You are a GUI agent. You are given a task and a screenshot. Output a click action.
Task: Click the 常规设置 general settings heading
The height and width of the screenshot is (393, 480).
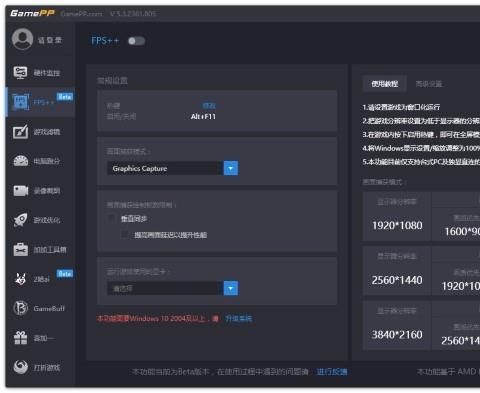(112, 81)
